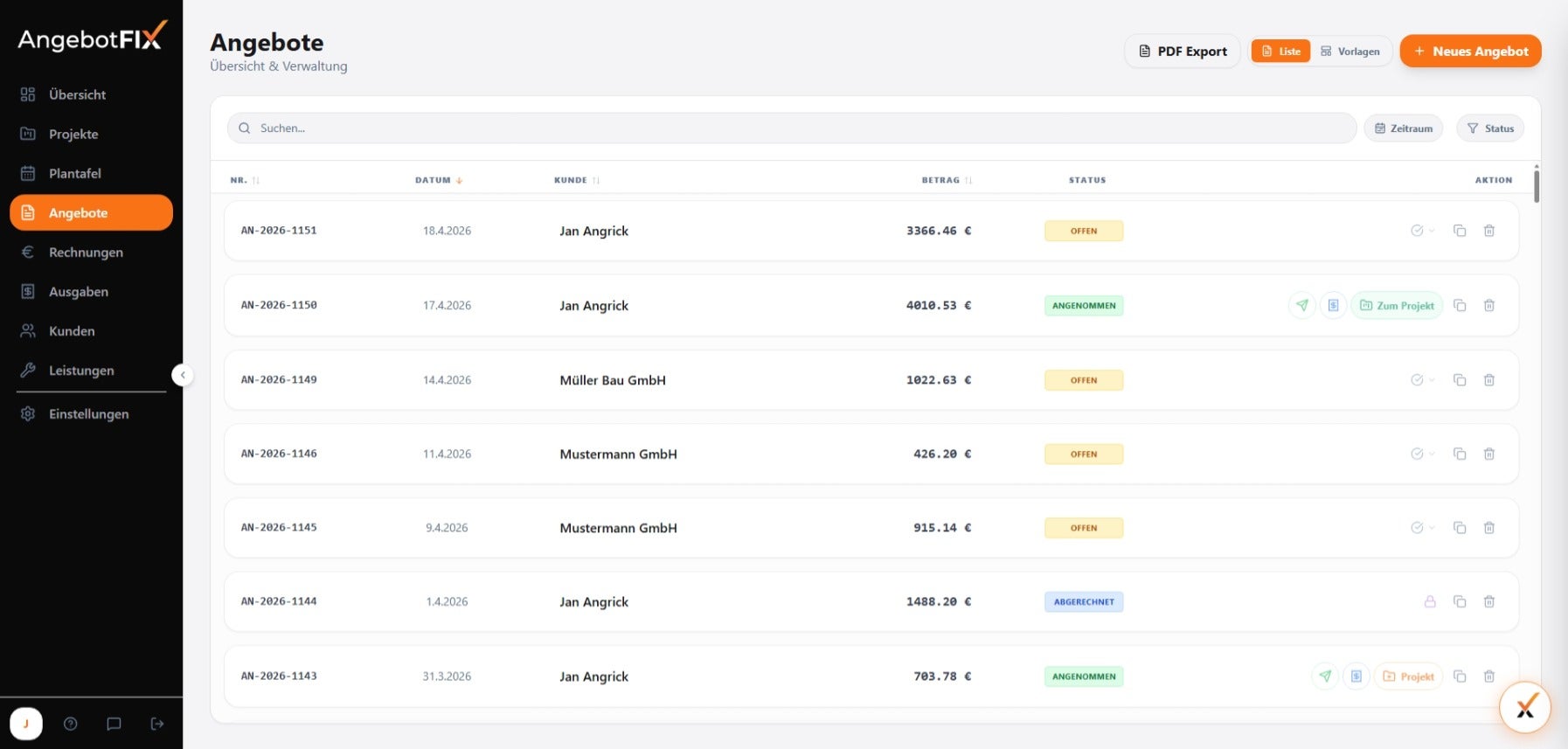Open Leistungen in the sidebar
This screenshot has height=749, width=1568.
(x=91, y=370)
